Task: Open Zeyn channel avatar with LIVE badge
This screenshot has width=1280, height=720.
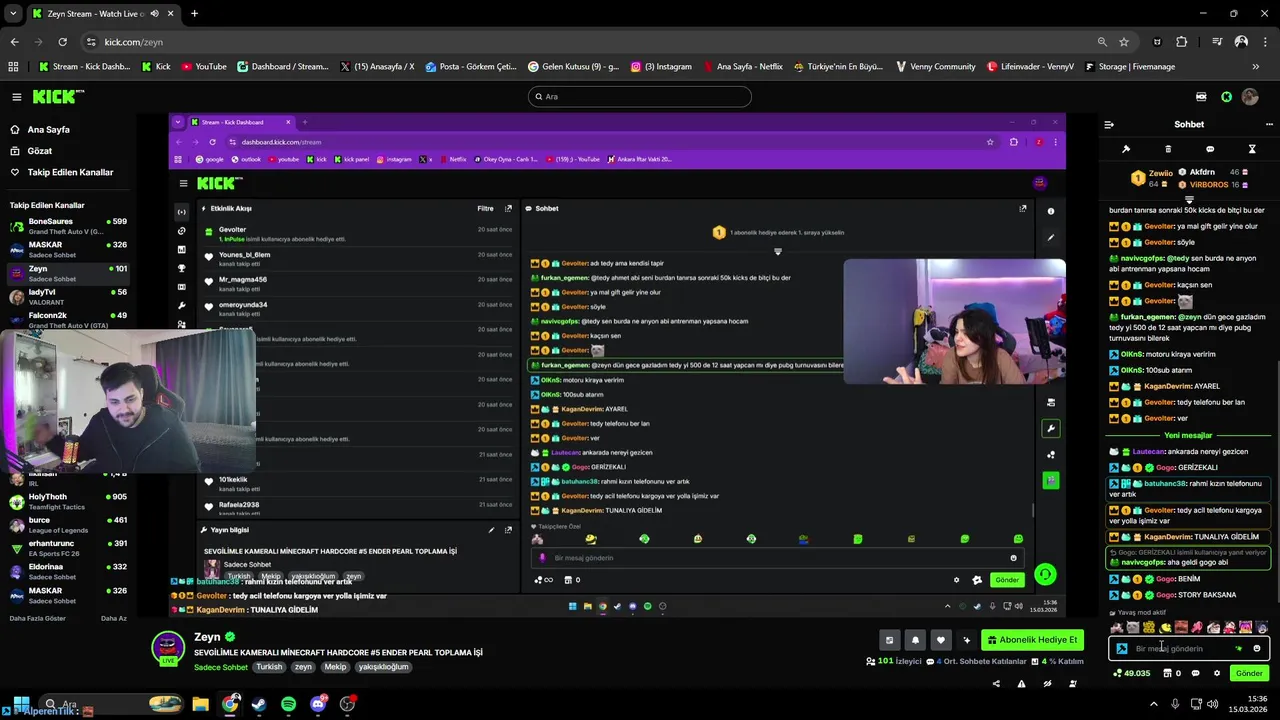Action: pyautogui.click(x=168, y=648)
